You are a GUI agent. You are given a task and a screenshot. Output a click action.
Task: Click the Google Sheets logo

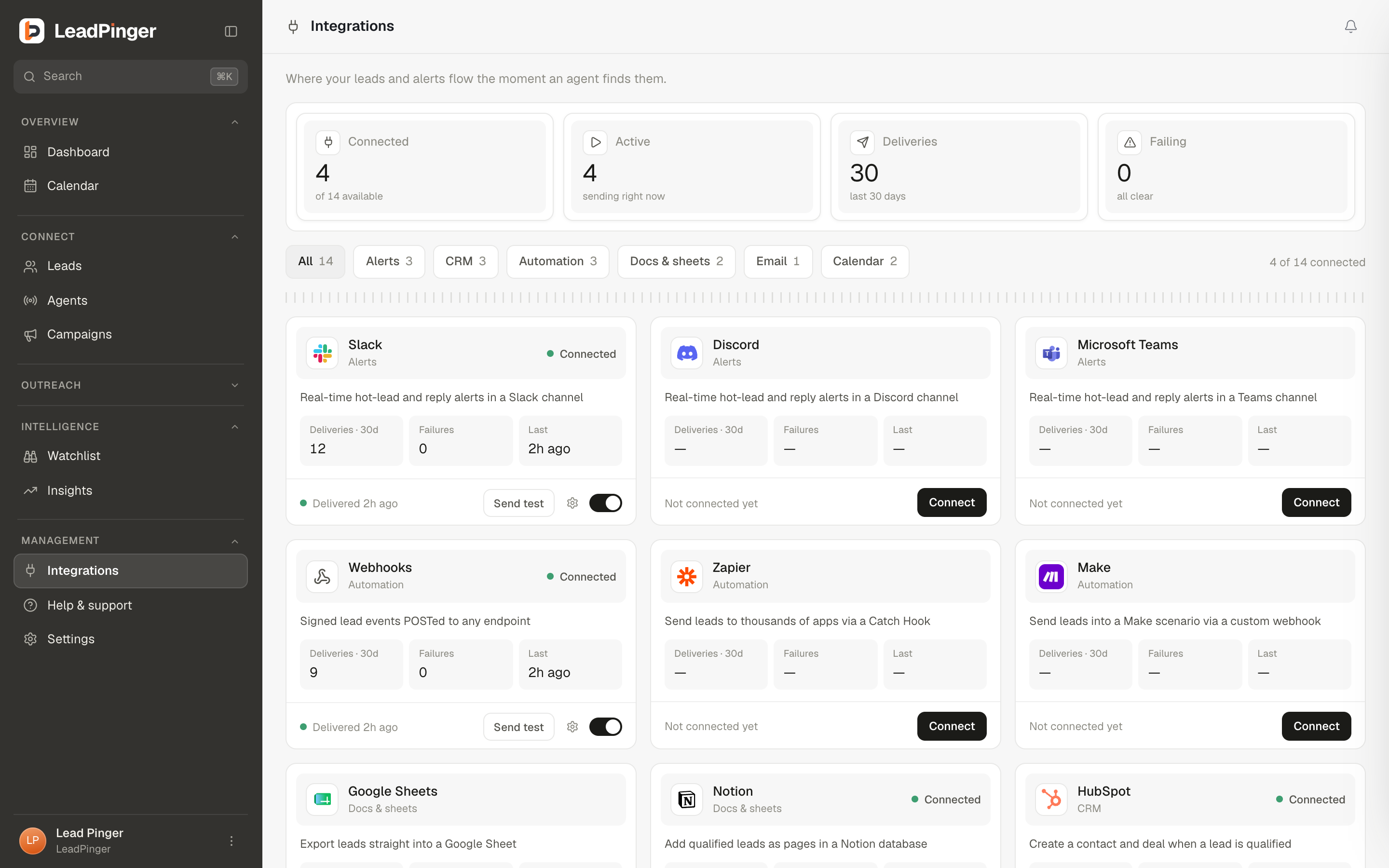[x=323, y=799]
